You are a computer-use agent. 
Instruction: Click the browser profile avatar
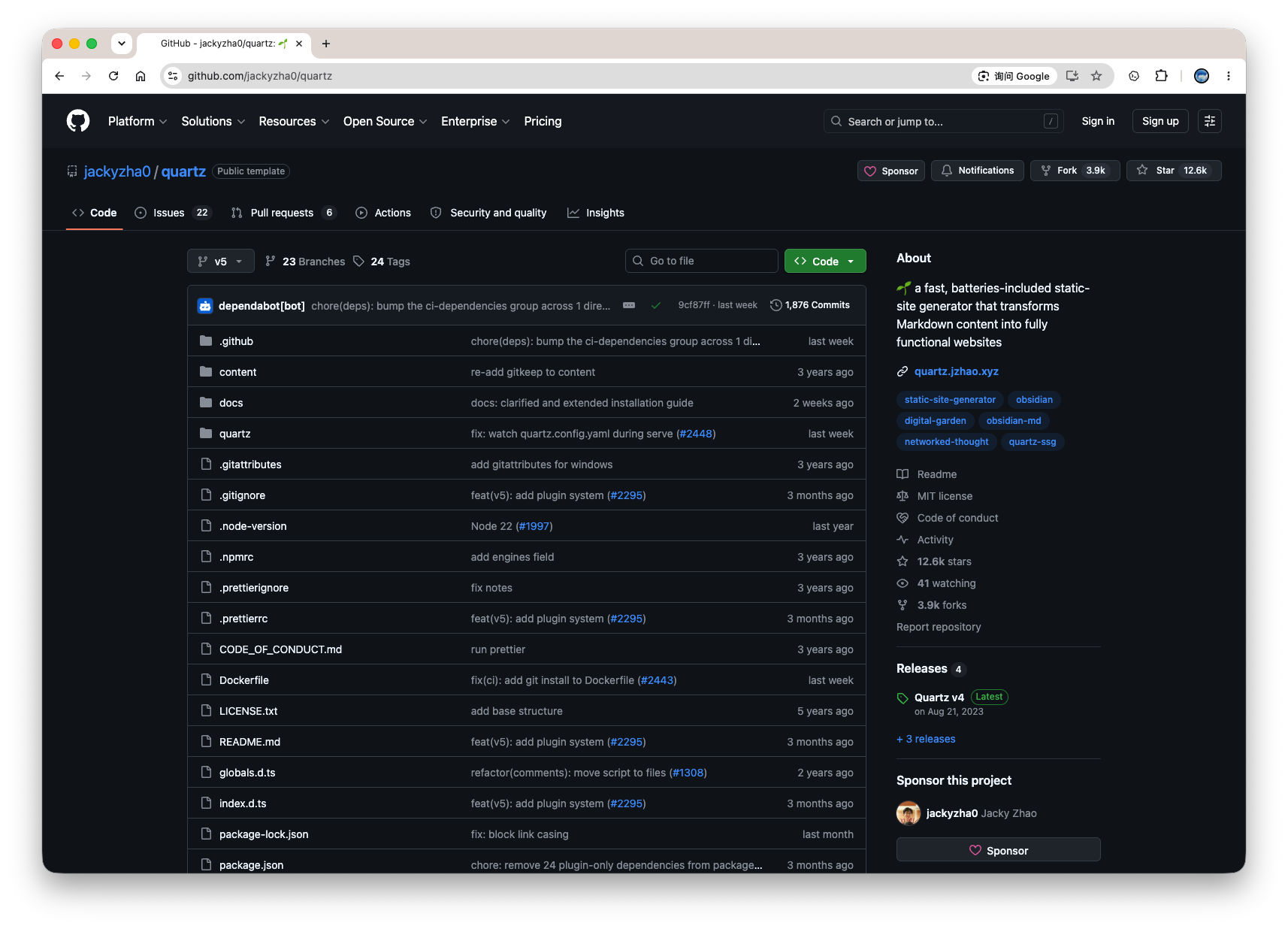point(1202,76)
